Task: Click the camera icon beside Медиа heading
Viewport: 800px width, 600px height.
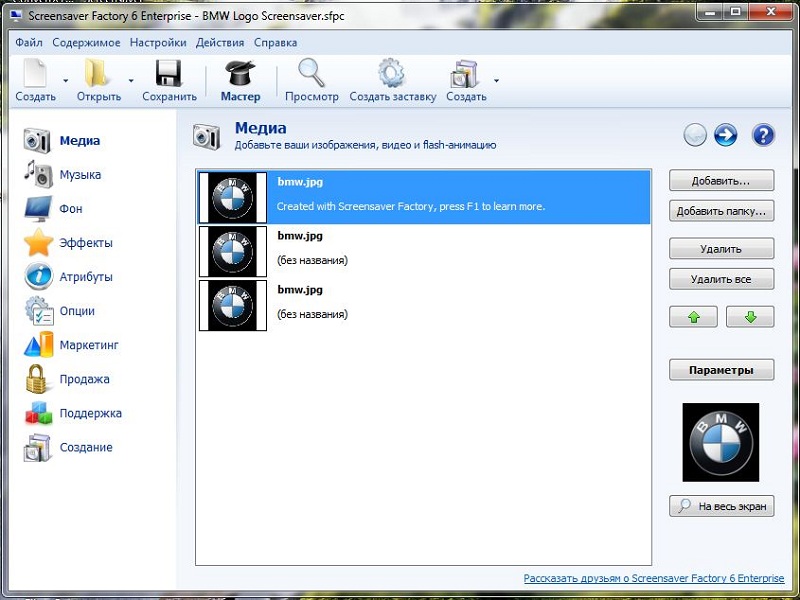Action: pos(207,137)
